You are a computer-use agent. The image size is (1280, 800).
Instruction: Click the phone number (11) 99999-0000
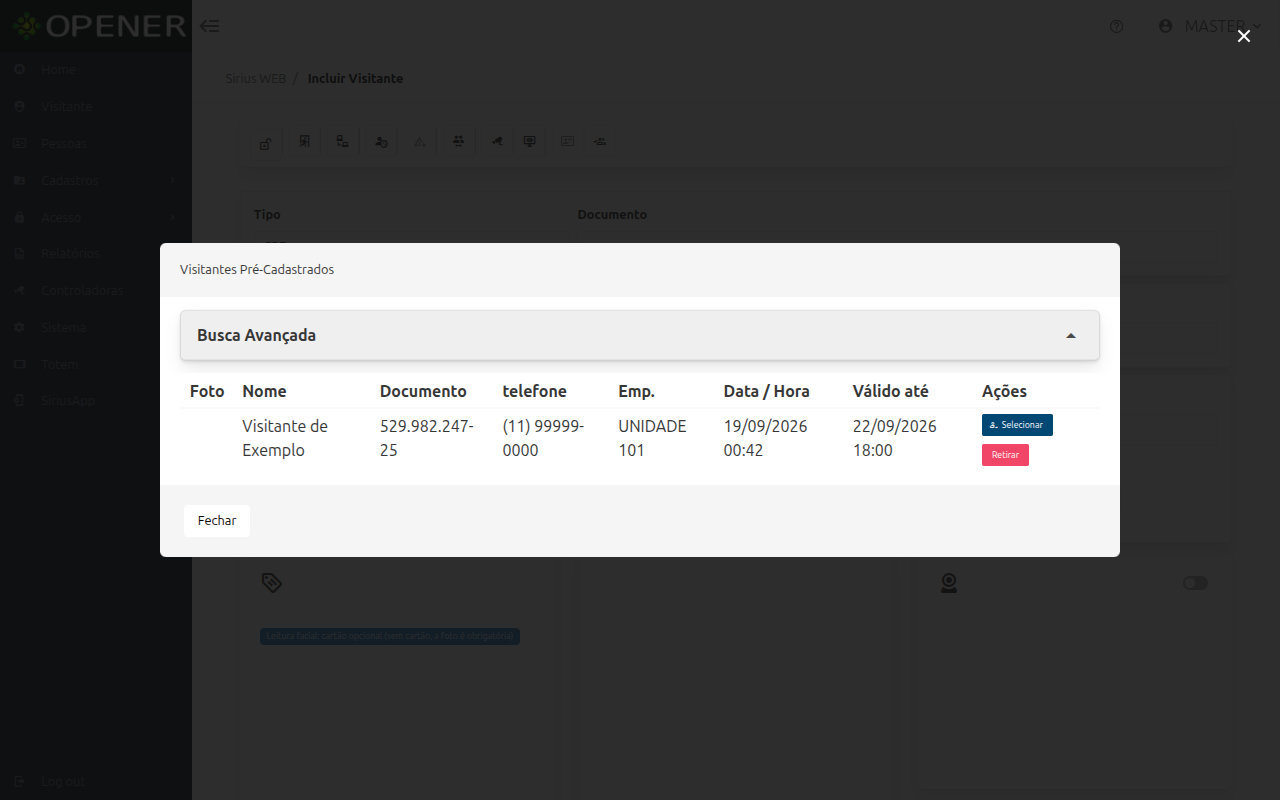coord(543,438)
